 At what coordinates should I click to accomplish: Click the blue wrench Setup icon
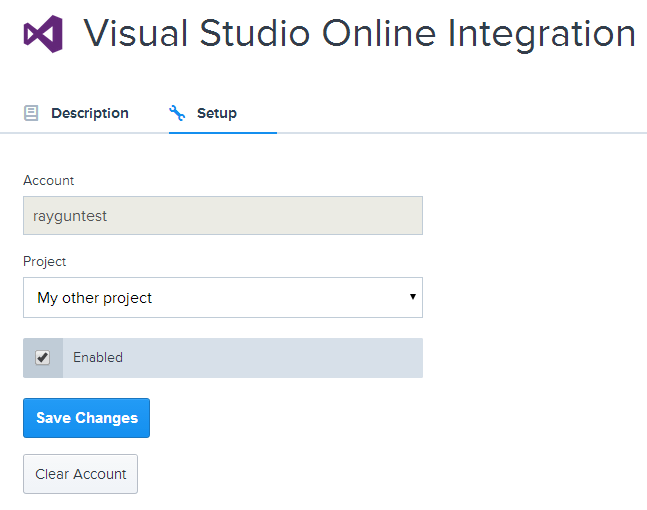[177, 113]
